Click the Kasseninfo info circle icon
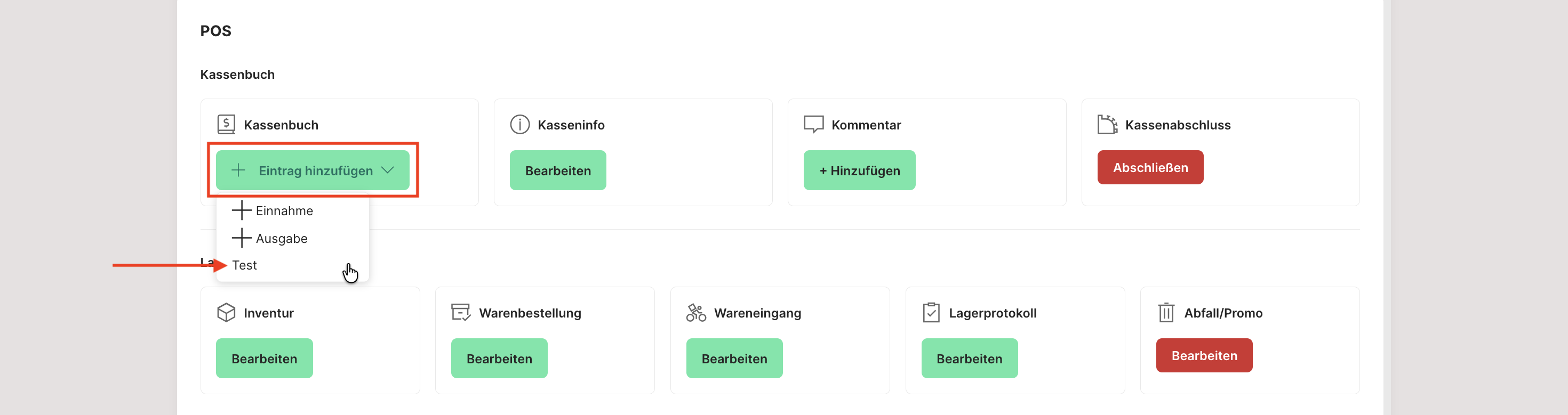Viewport: 1568px width, 415px height. 519,125
